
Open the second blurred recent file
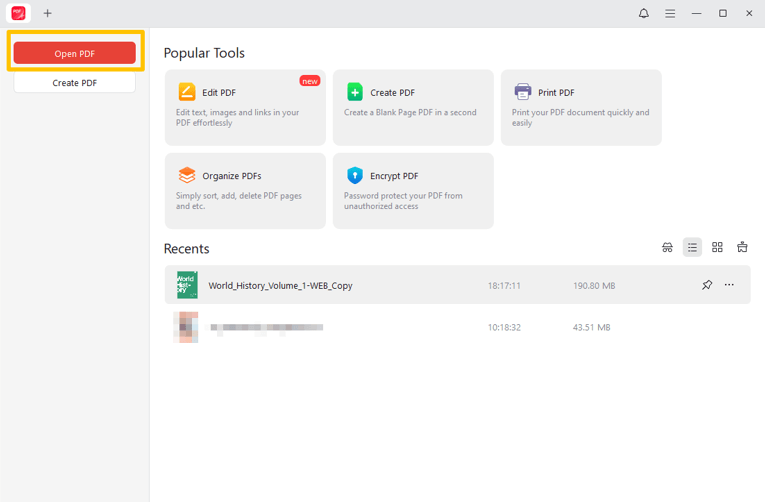click(266, 327)
